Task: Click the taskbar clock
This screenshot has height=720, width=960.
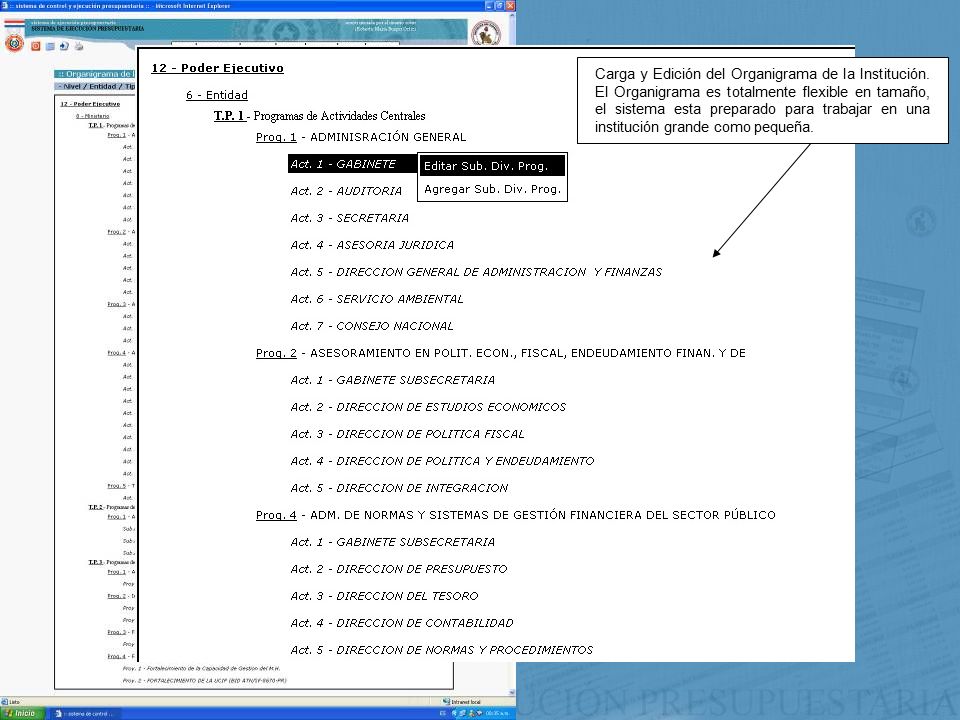Action: [x=497, y=714]
